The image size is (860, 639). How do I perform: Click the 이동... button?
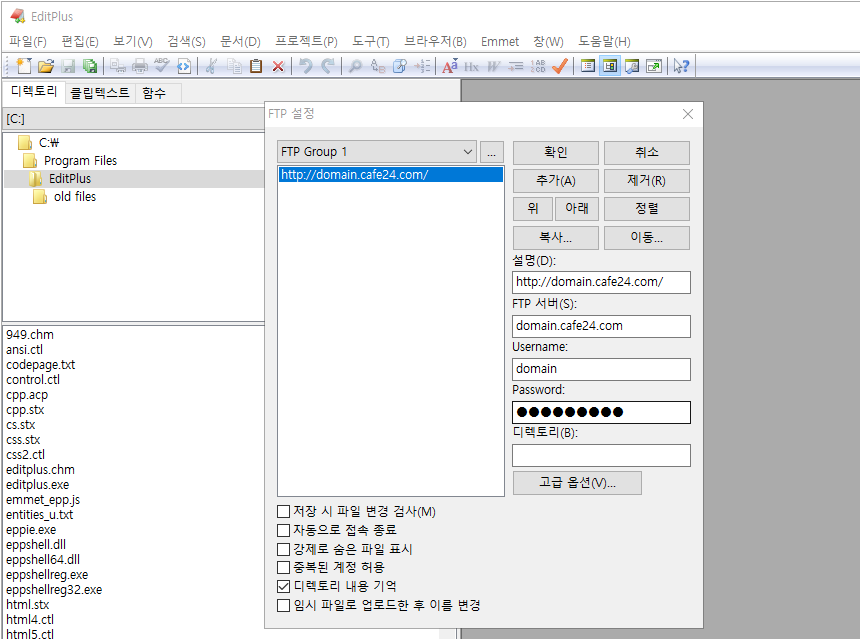point(647,237)
